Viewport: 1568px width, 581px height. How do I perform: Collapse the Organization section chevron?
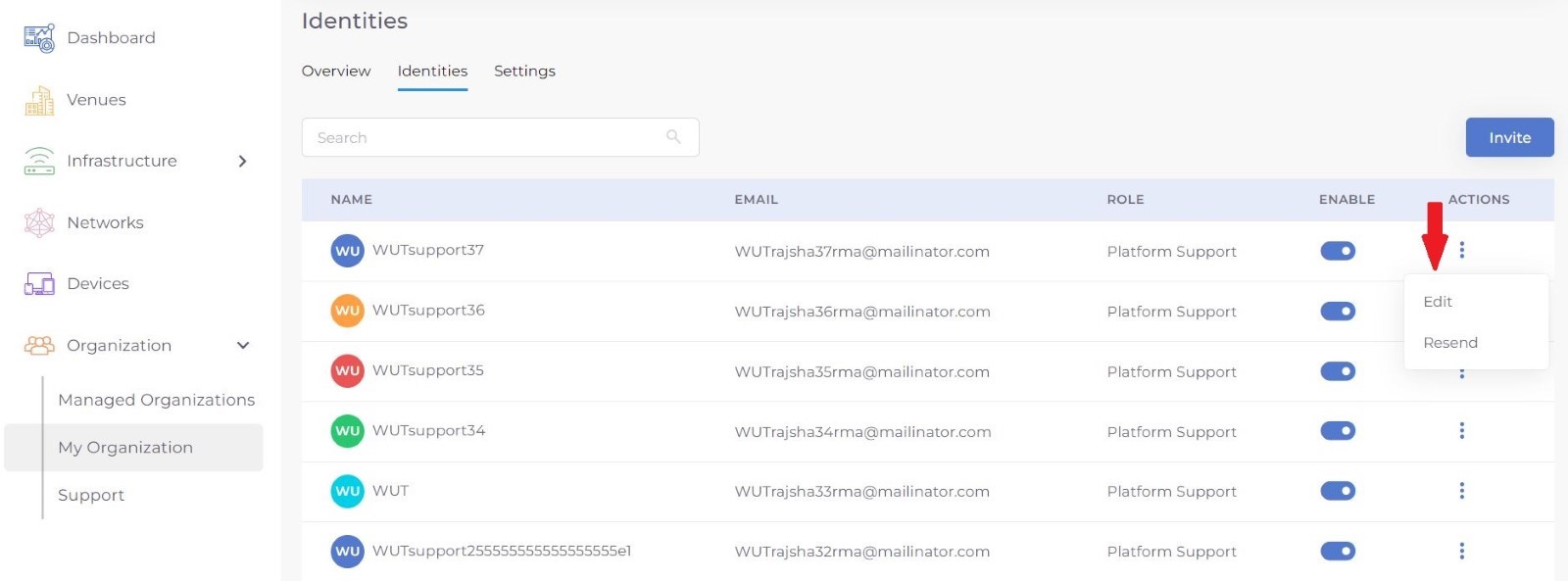243,345
